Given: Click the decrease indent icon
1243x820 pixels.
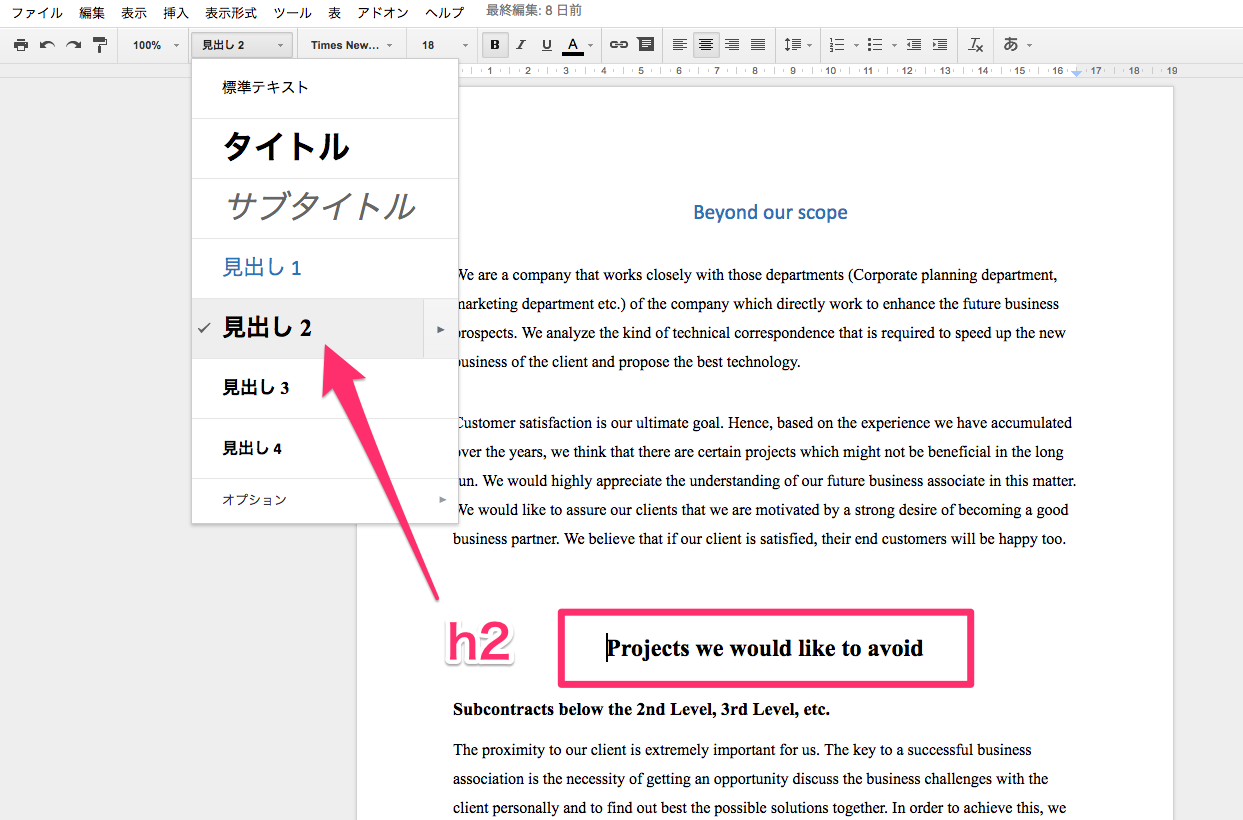Looking at the screenshot, I should tap(913, 45).
